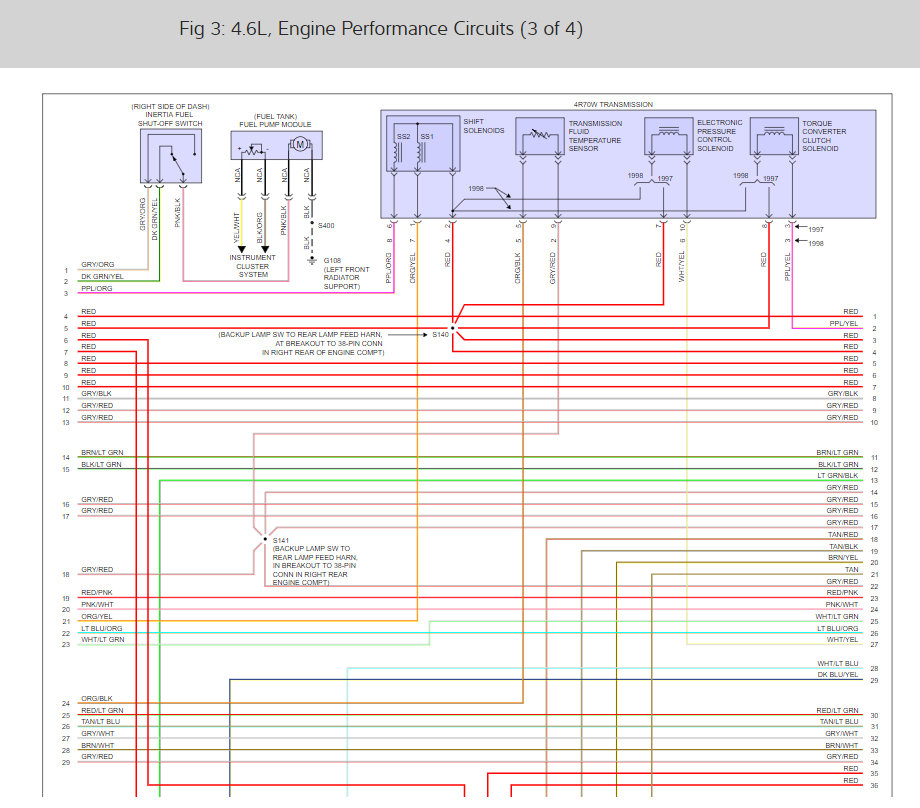The image size is (920, 808).
Task: Click the PPL/ORG label at left pin 3
Action: [x=96, y=288]
